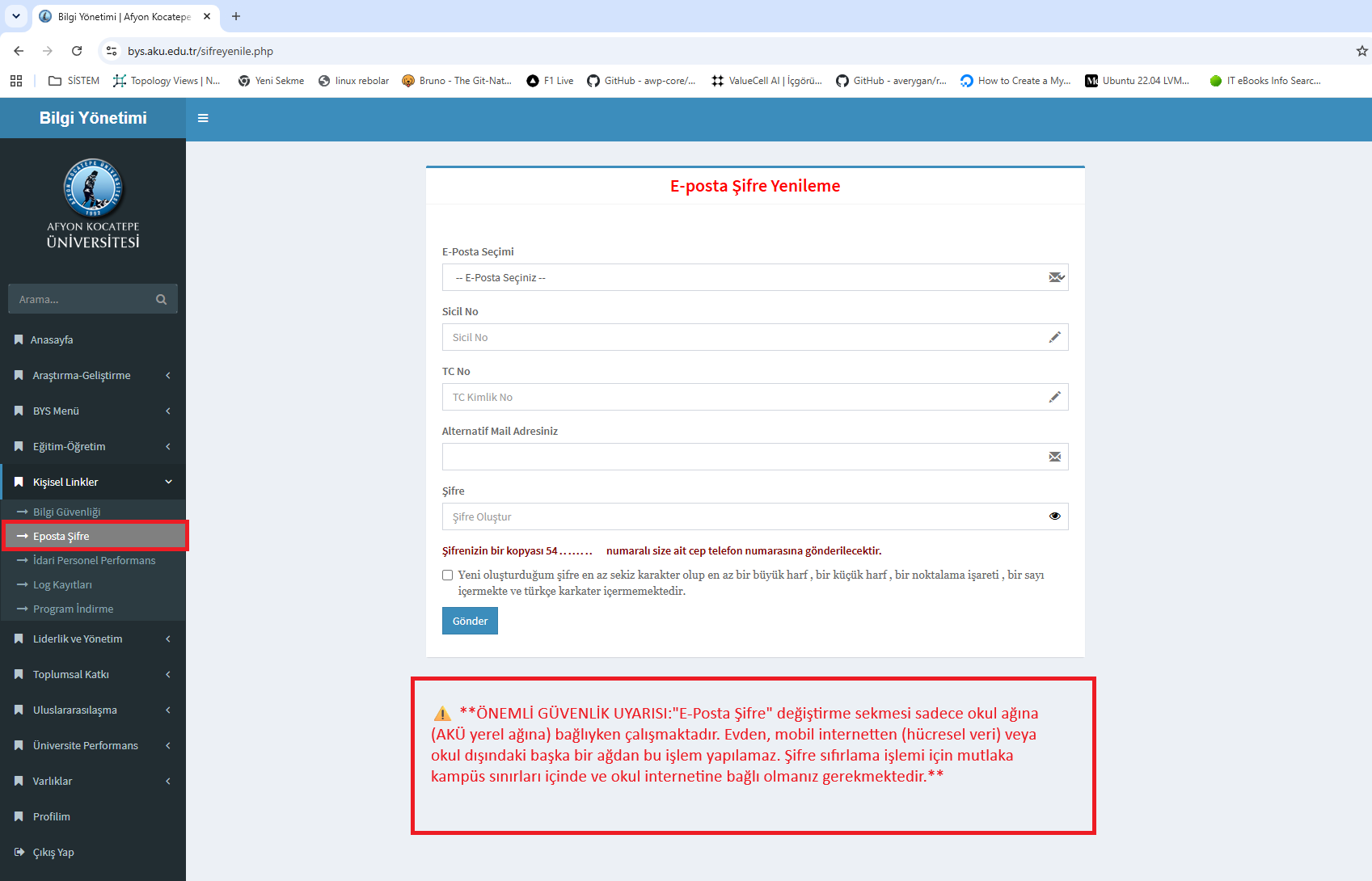Open the SİSTEM bookmark folder

(x=74, y=81)
